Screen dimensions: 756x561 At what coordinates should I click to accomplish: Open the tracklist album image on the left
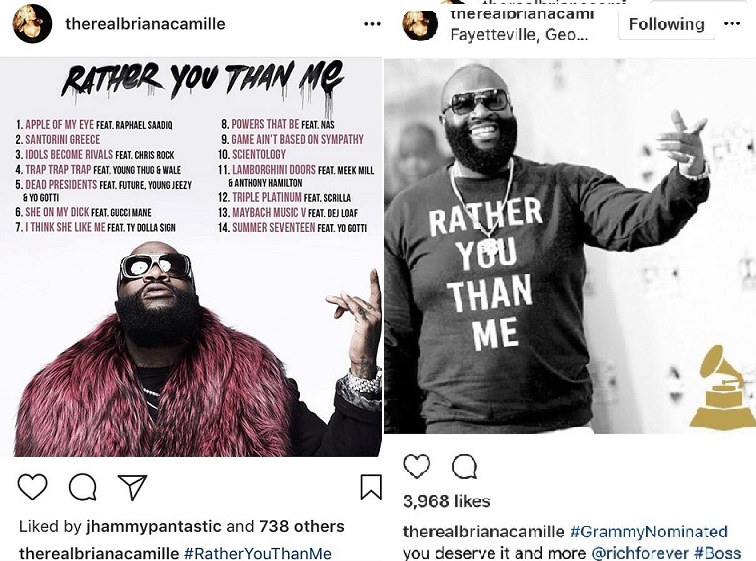click(191, 257)
